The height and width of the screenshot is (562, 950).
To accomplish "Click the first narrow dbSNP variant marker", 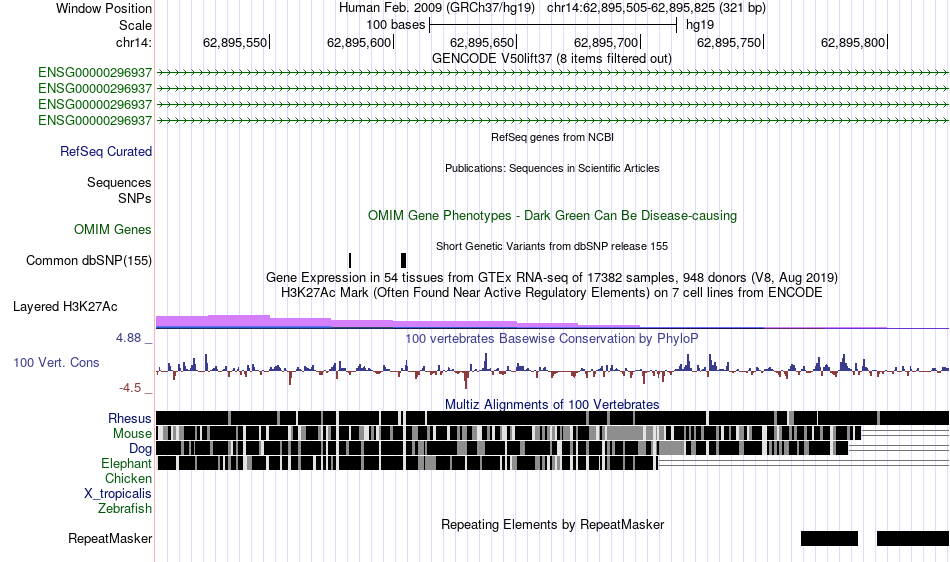I will 350,260.
